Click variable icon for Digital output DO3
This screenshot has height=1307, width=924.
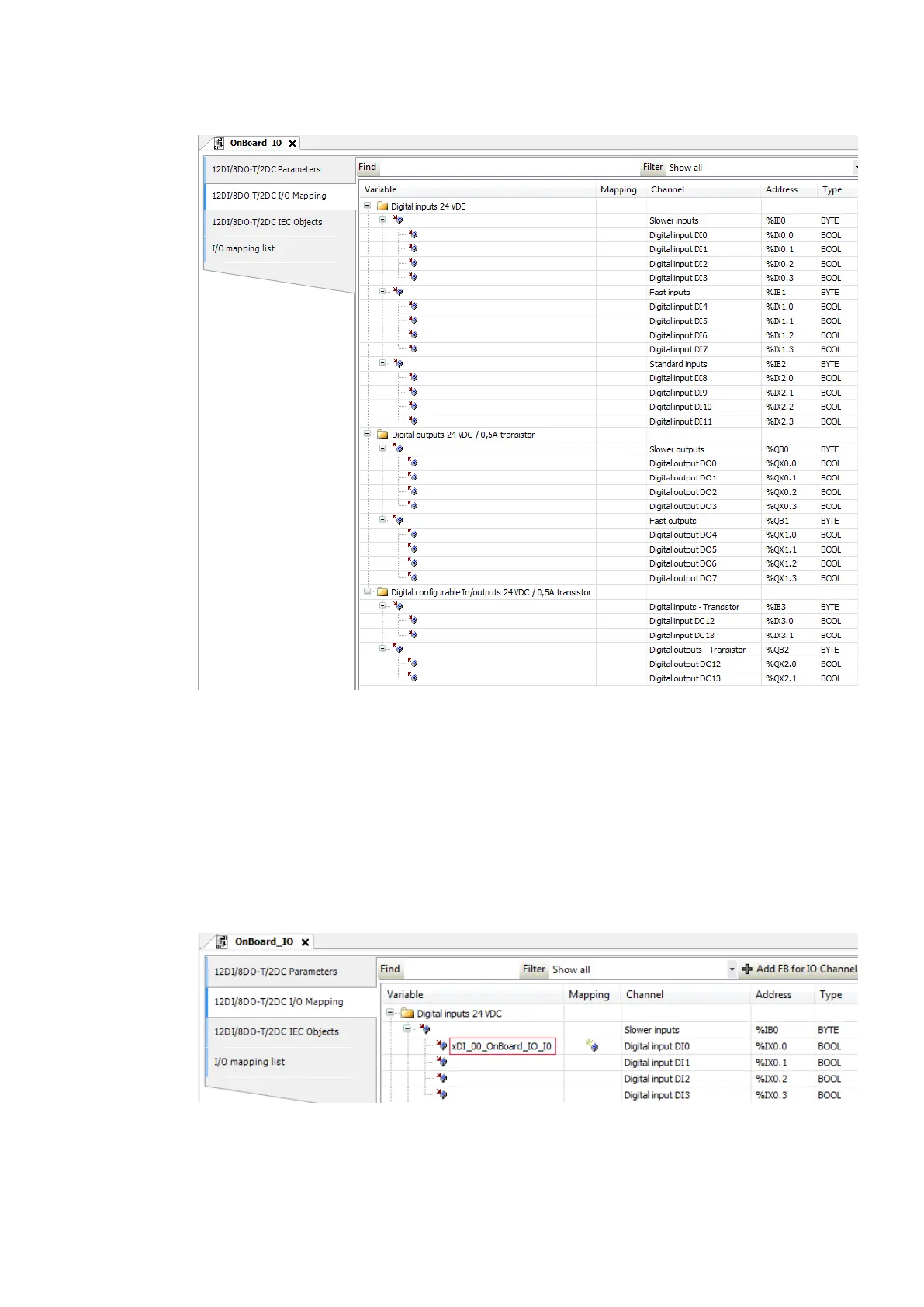click(x=413, y=505)
